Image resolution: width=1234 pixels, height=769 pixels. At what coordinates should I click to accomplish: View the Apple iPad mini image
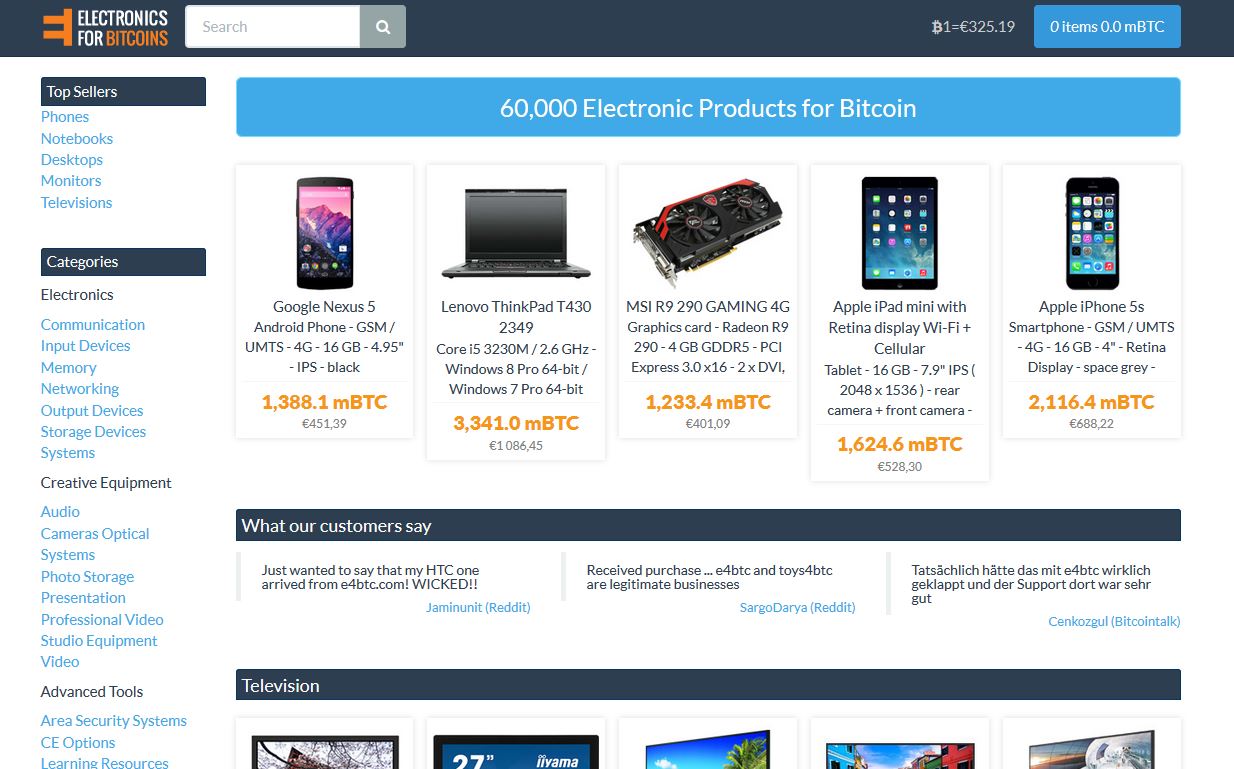900,233
